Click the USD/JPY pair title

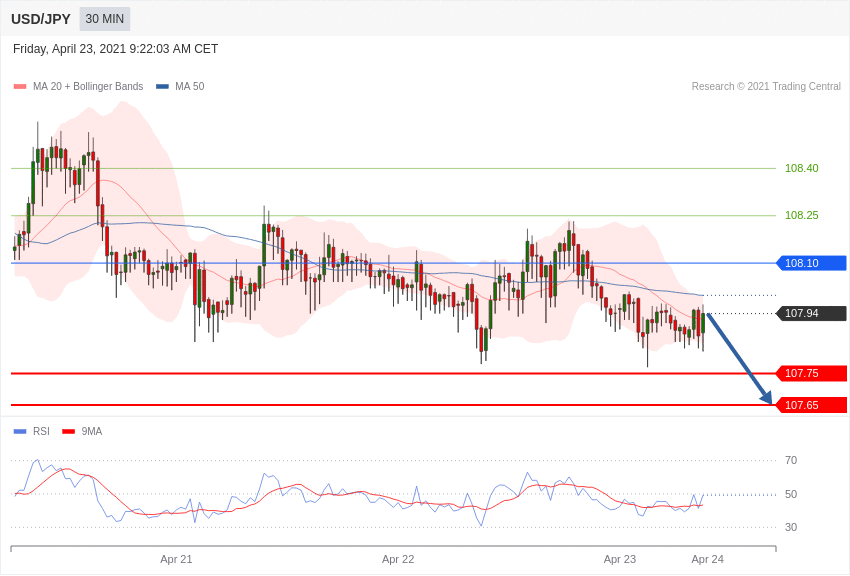pyautogui.click(x=41, y=19)
